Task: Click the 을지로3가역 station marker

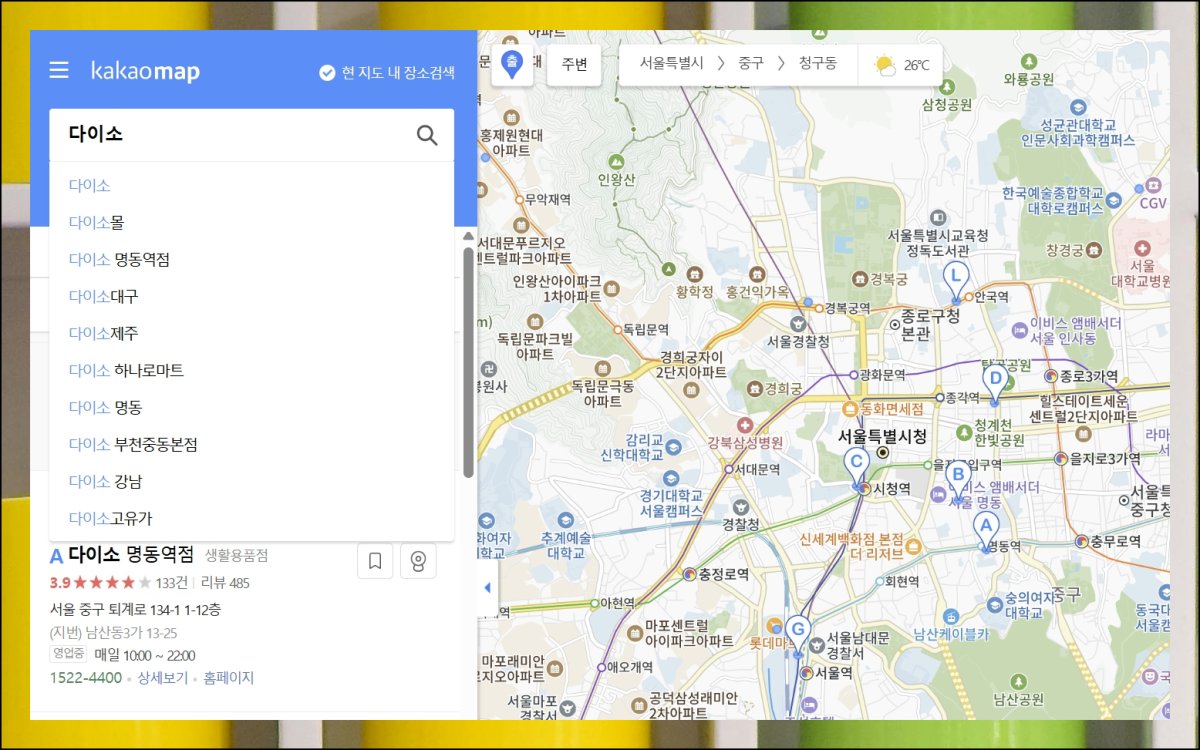Action: [1061, 459]
